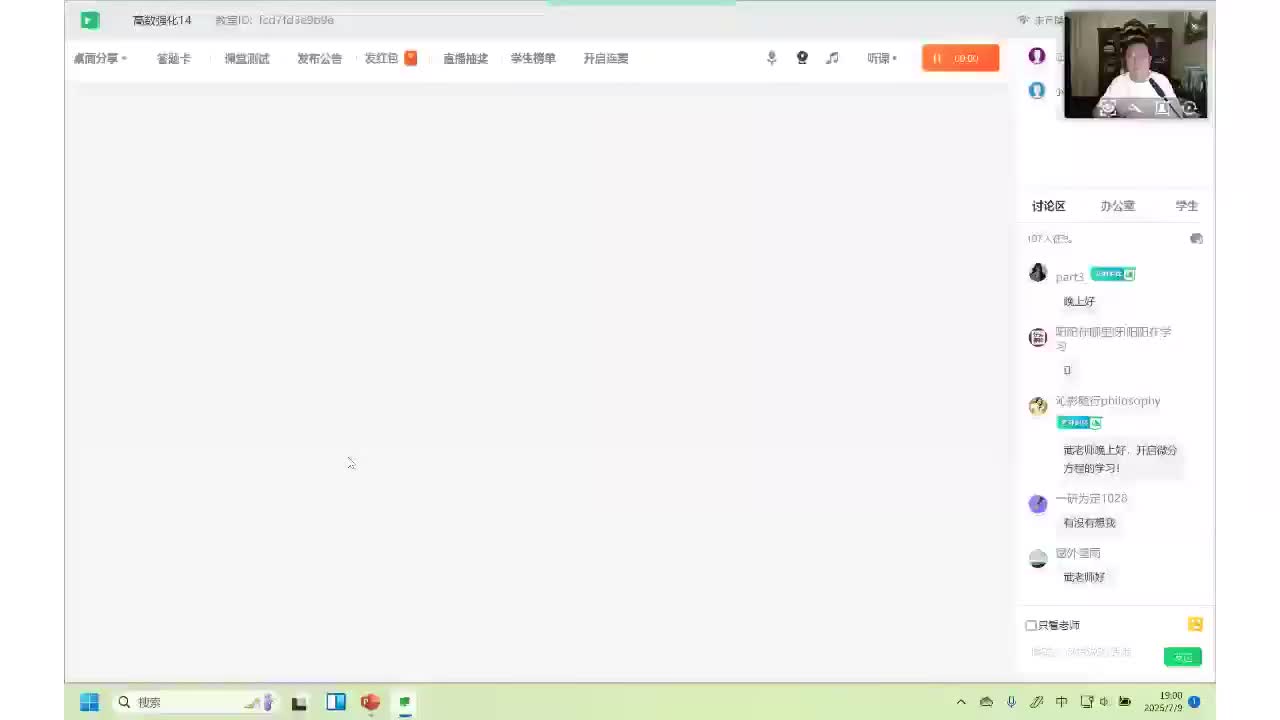Click the green badge next to part3
The image size is (1280, 720).
(1112, 274)
